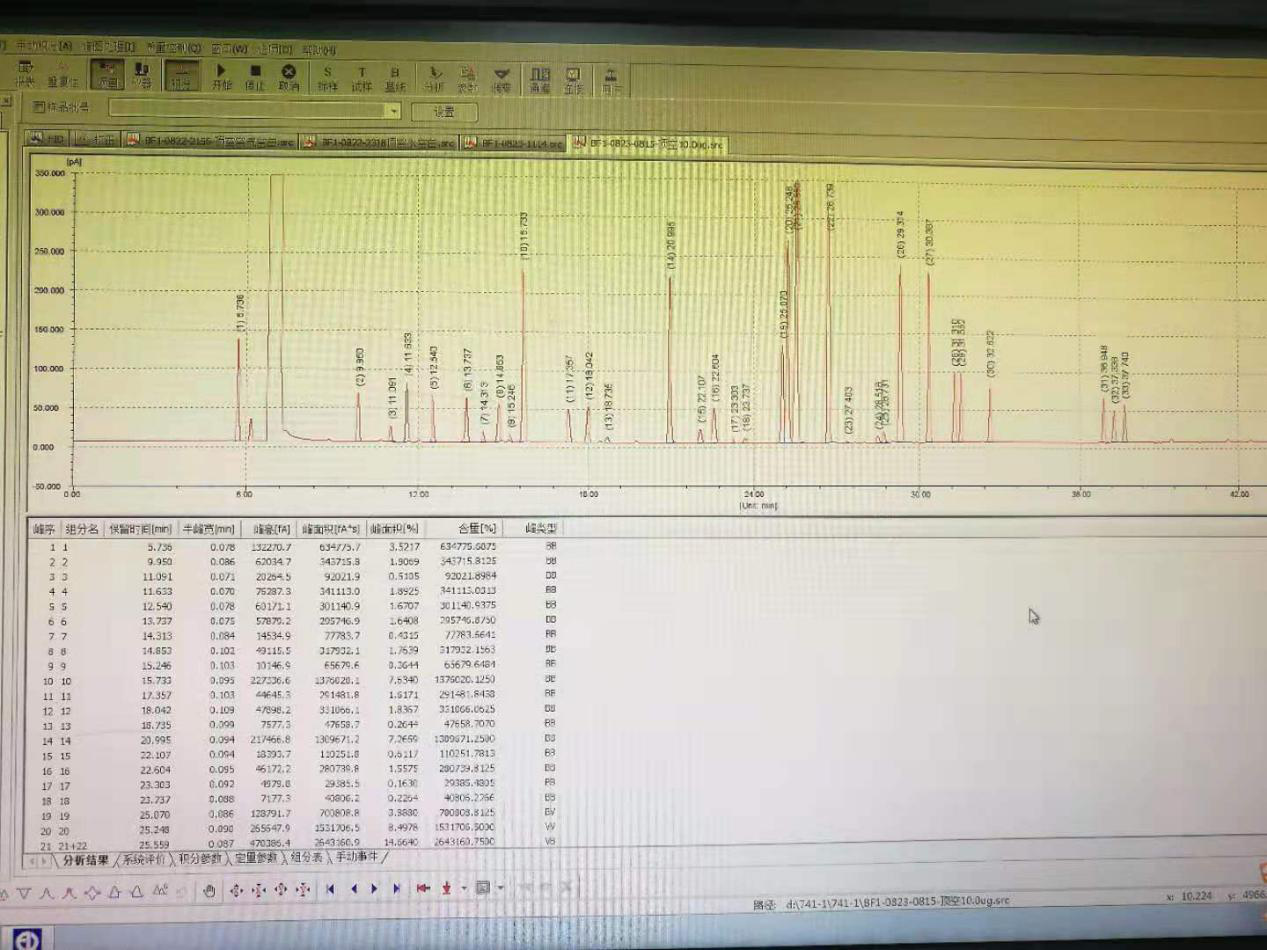The height and width of the screenshot is (950, 1267).
Task: Open the BF1-0823-0815 10.0ug.src document tab
Action: pyautogui.click(x=647, y=145)
